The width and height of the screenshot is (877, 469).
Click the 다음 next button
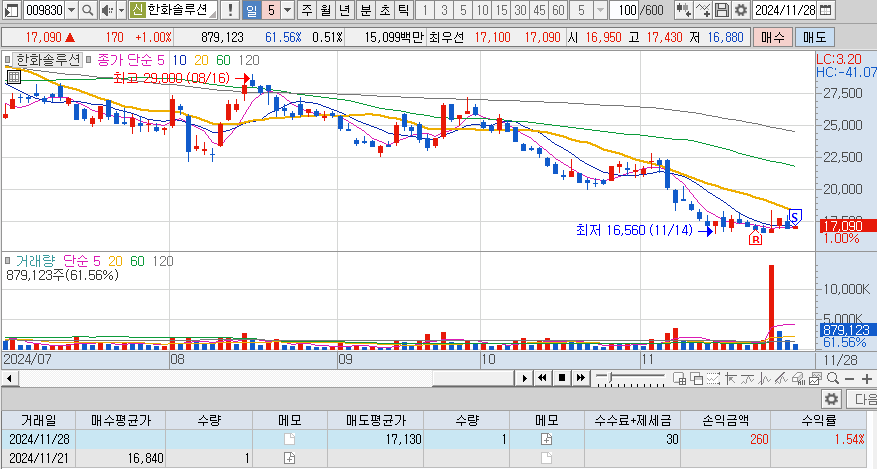[862, 399]
